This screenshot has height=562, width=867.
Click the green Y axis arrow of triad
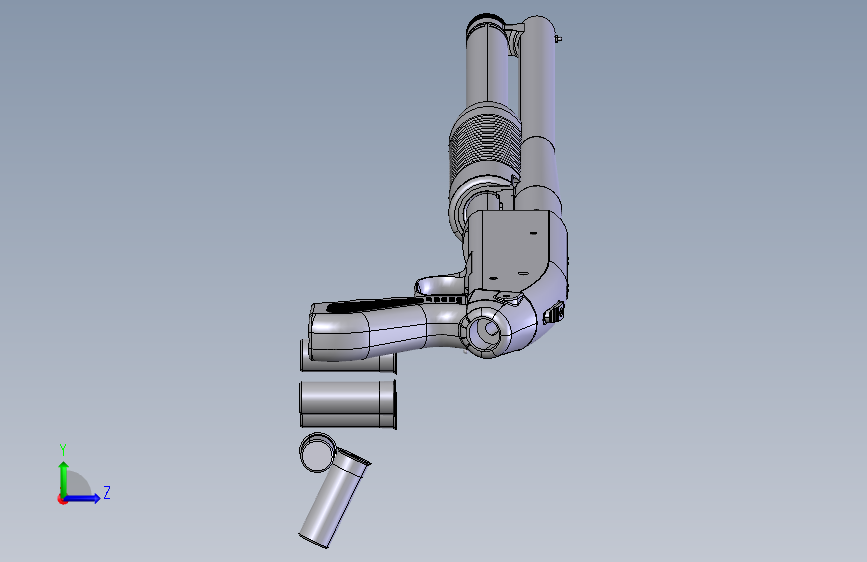[x=64, y=478]
